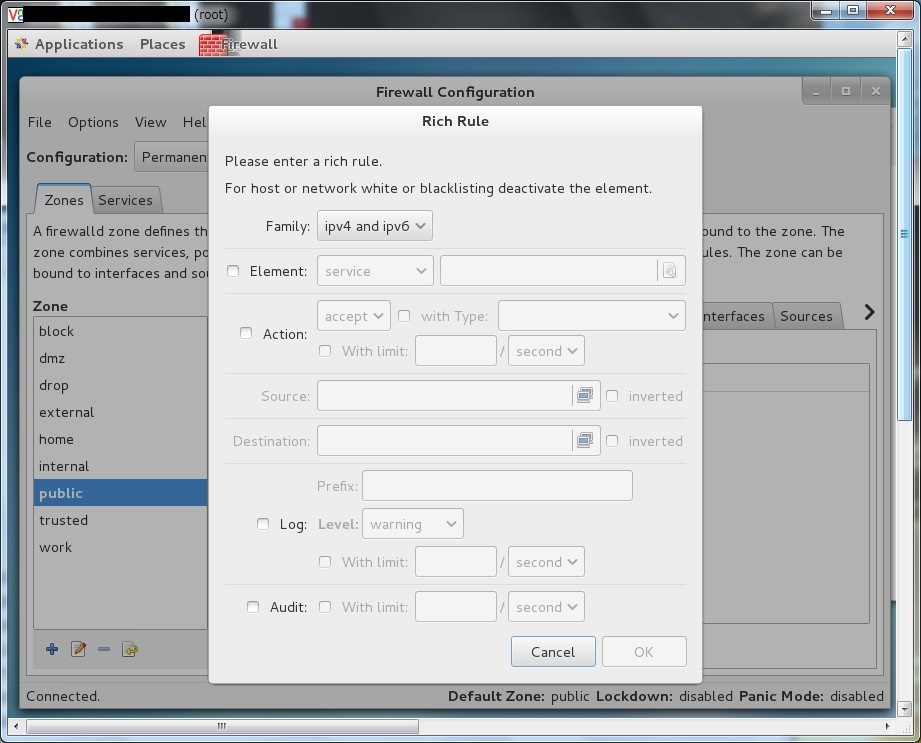Viewport: 921px width, 743px height.
Task: Tick the 'with Type' checkbox
Action: tap(404, 316)
